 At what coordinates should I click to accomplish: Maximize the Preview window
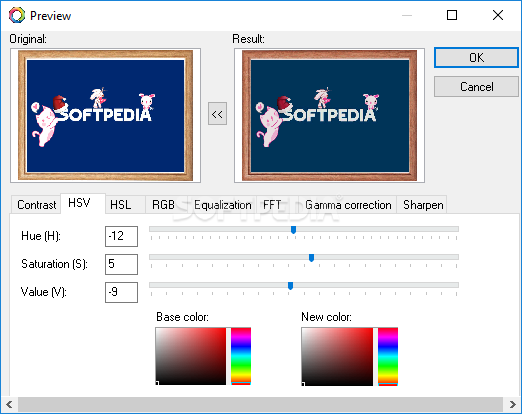[x=452, y=15]
